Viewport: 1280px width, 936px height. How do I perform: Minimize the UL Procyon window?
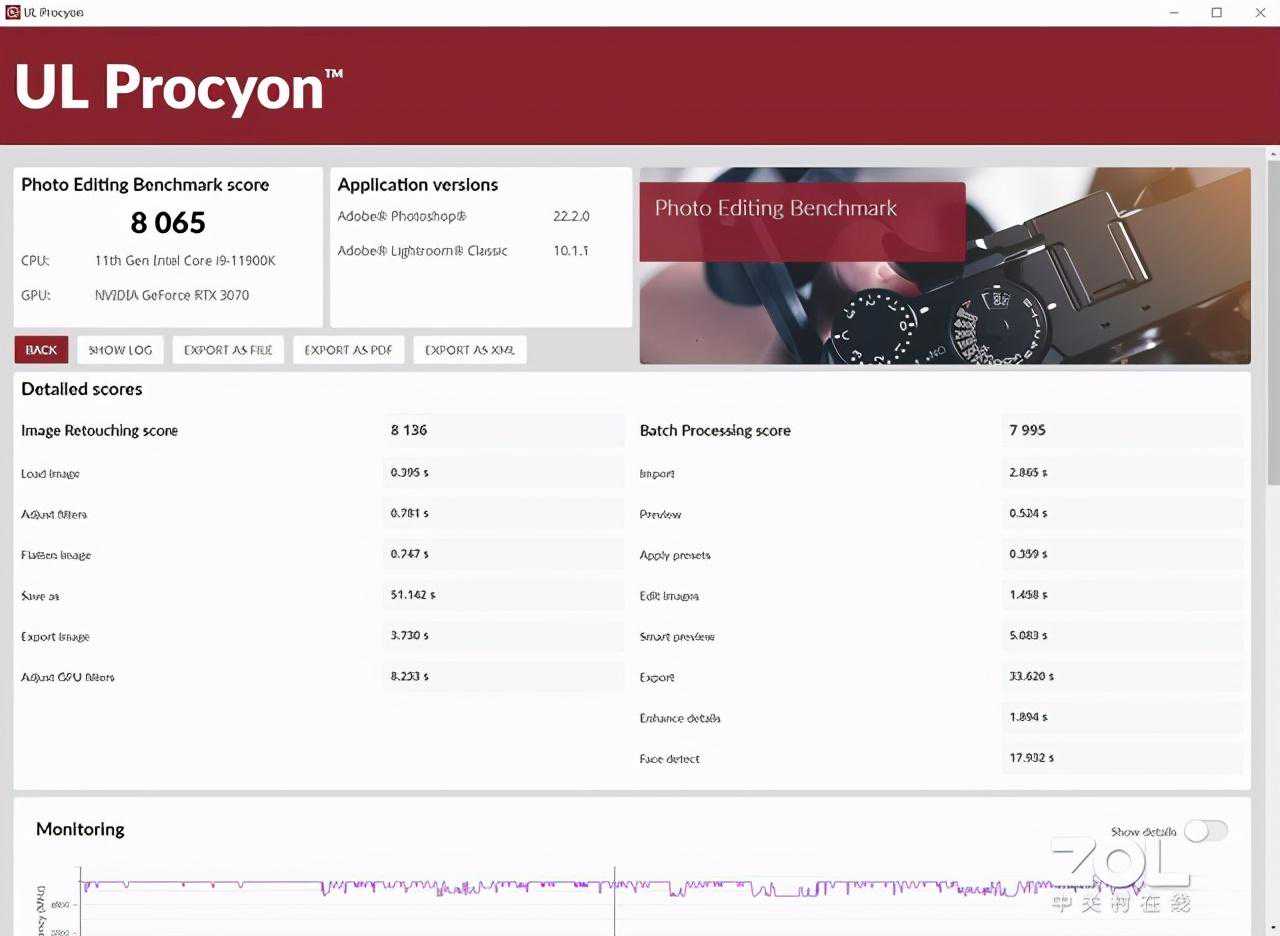pos(1174,12)
